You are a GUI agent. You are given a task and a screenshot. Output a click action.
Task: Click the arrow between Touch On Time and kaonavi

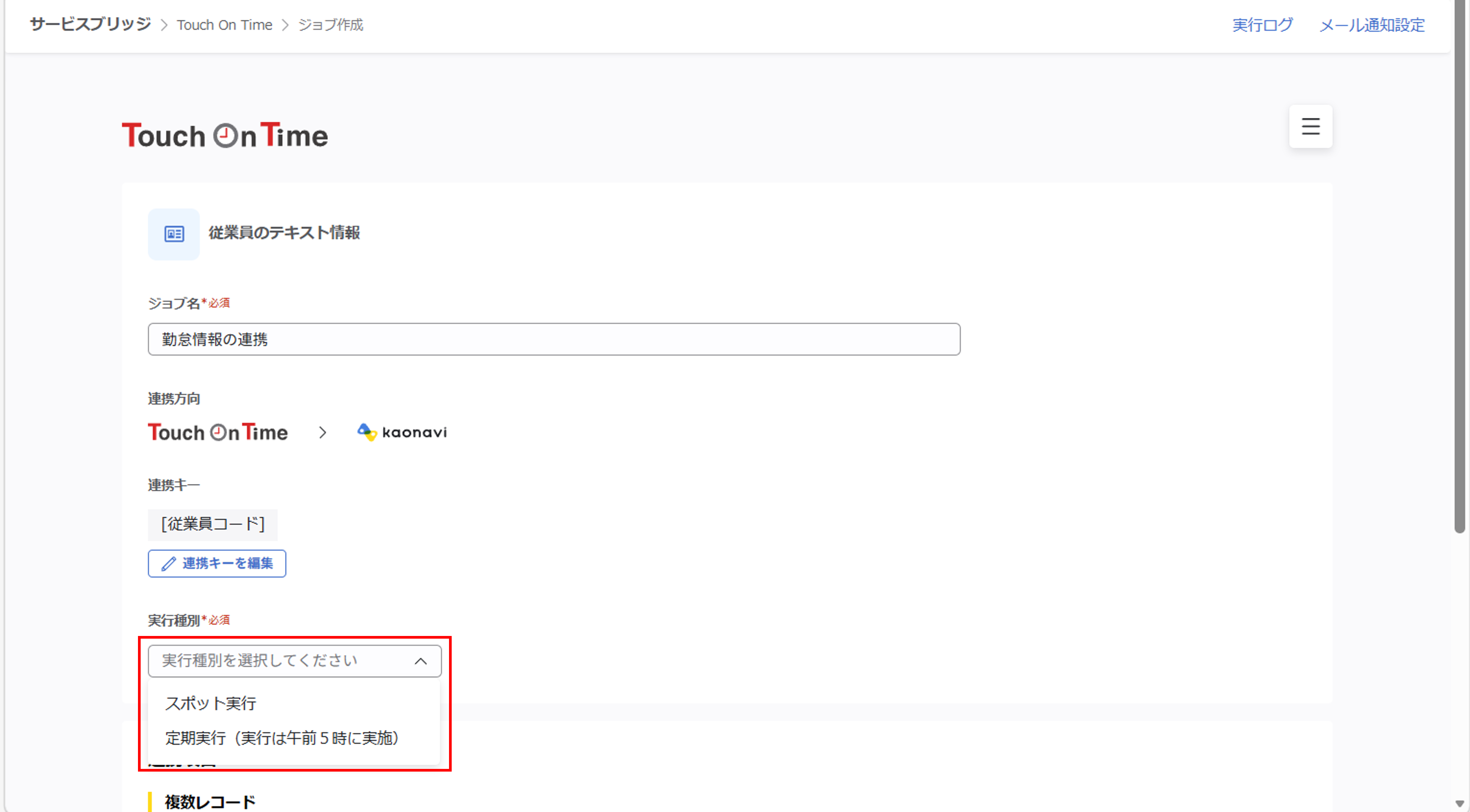[322, 433]
